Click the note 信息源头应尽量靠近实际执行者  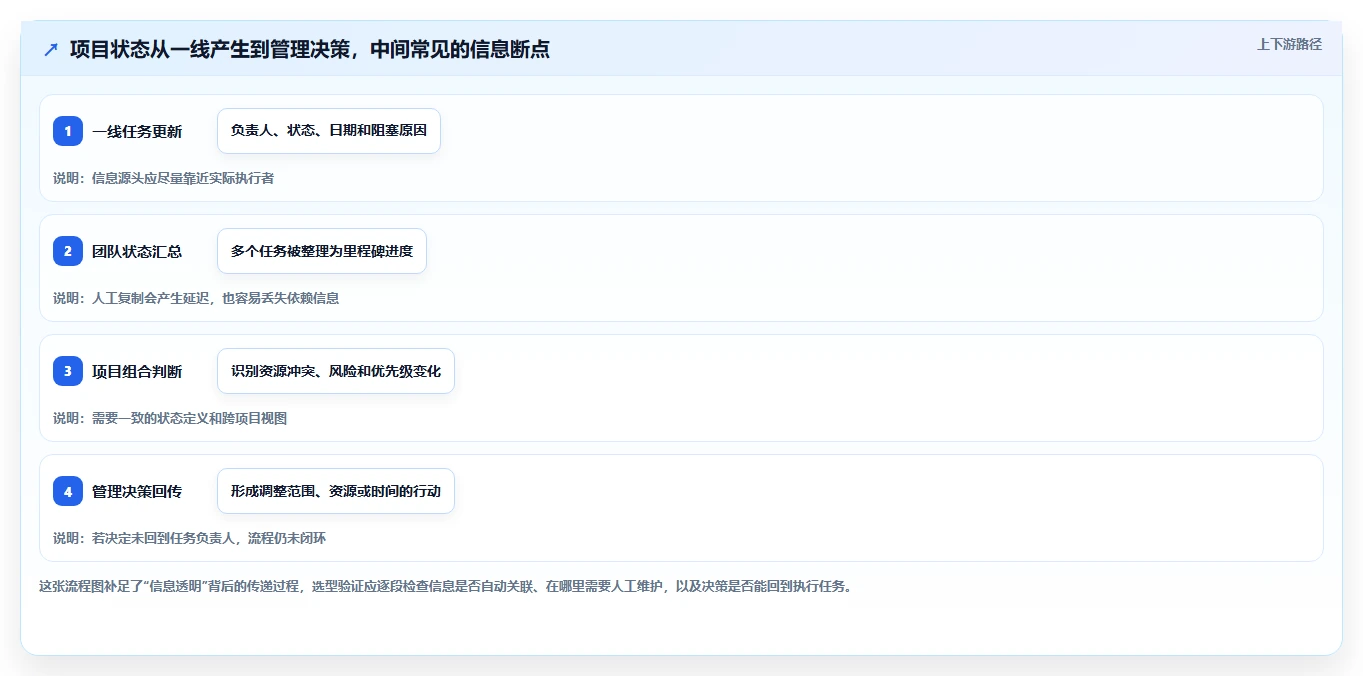183,178
